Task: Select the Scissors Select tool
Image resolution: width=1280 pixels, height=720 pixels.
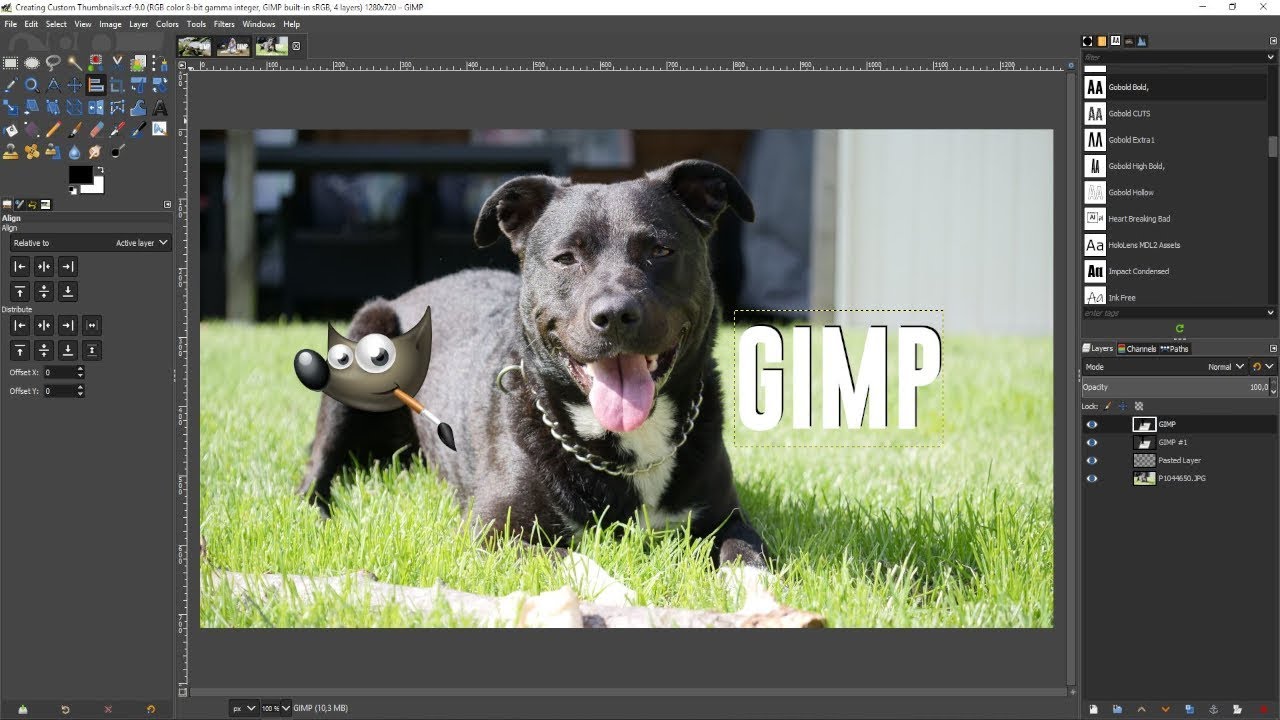Action: 117,62
